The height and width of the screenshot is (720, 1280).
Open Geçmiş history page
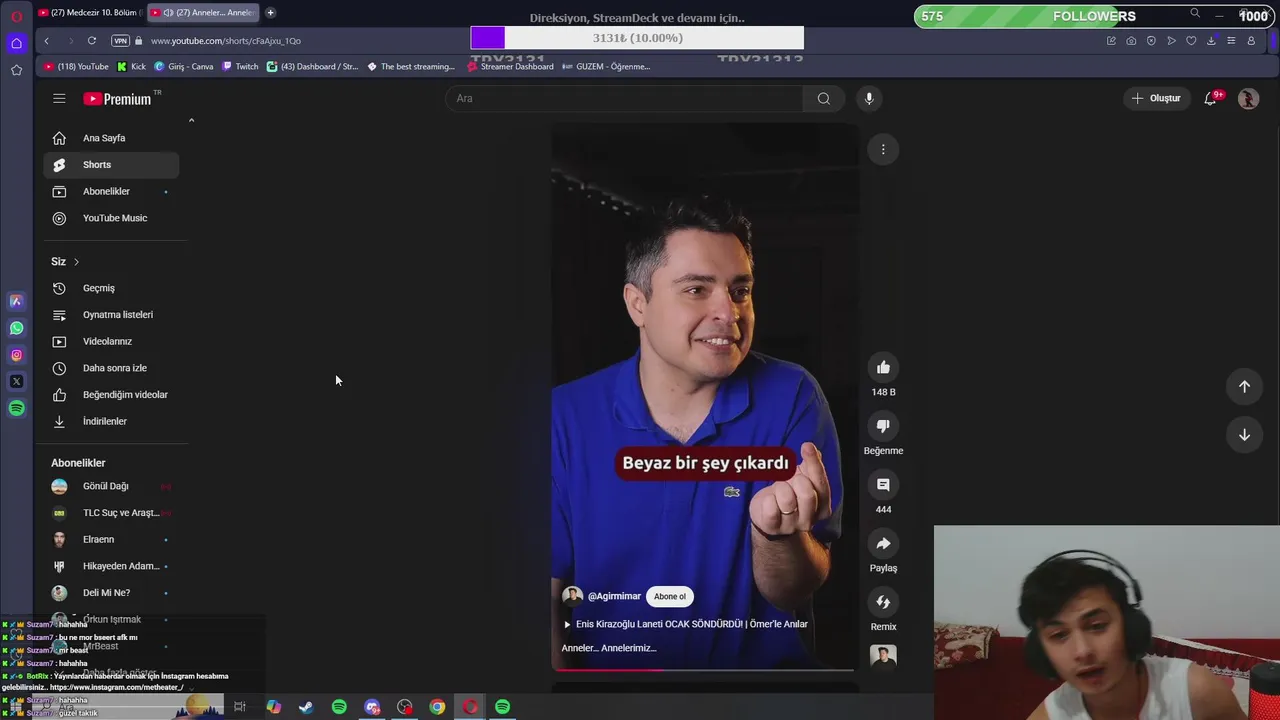111,288
